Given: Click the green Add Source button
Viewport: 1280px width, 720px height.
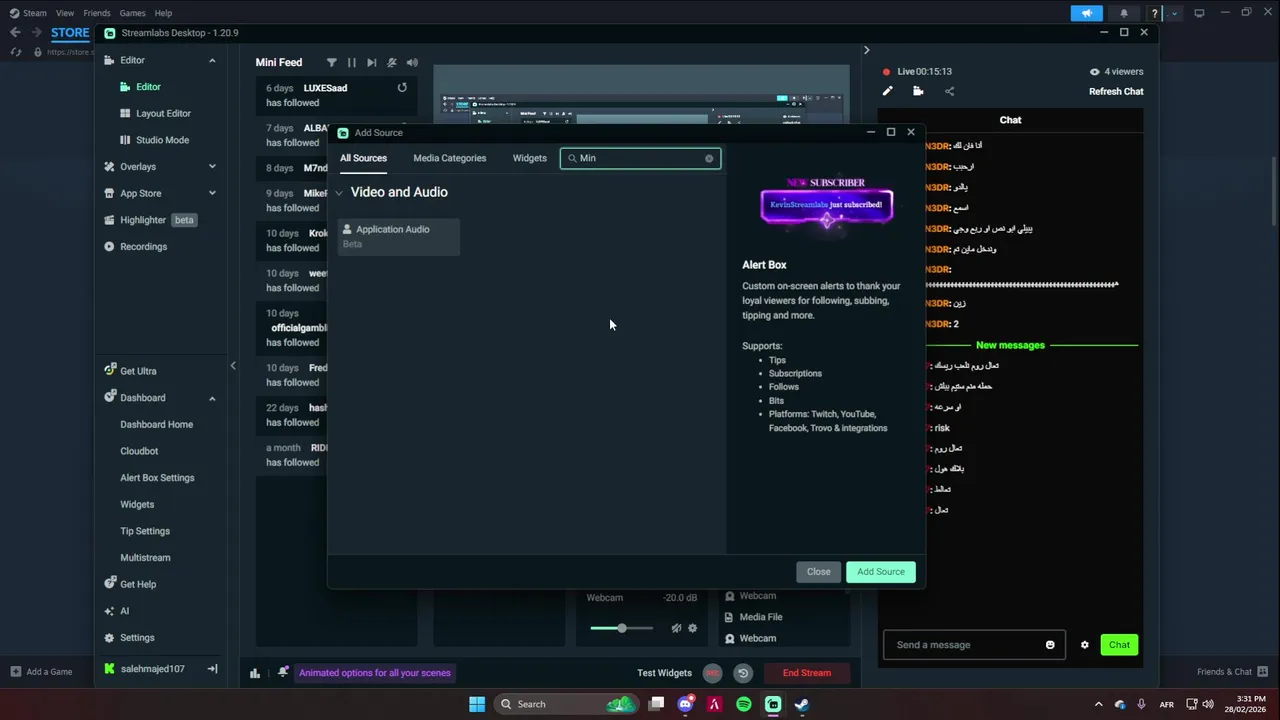Looking at the screenshot, I should click(880, 572).
